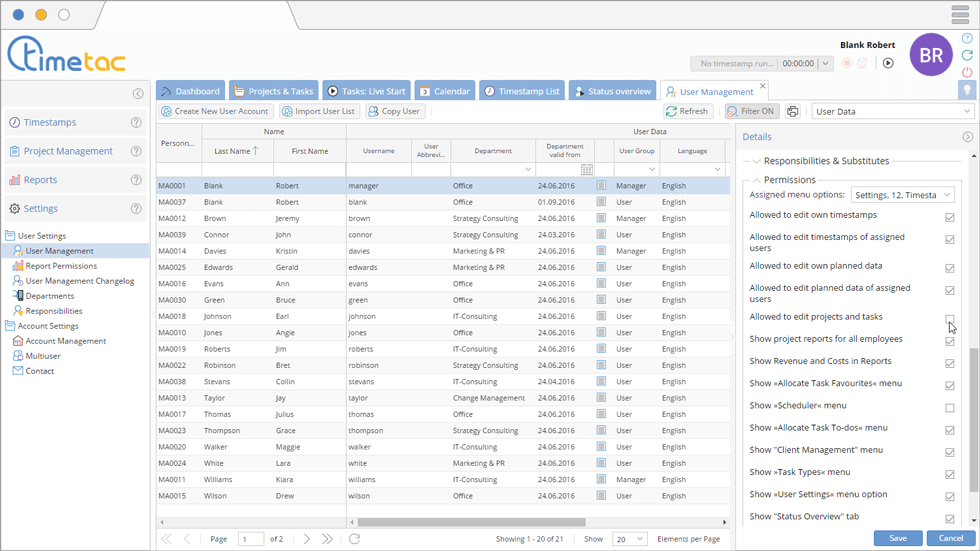Switch to the Projects & Tasks tab
This screenshot has width=980, height=551.
coord(273,91)
